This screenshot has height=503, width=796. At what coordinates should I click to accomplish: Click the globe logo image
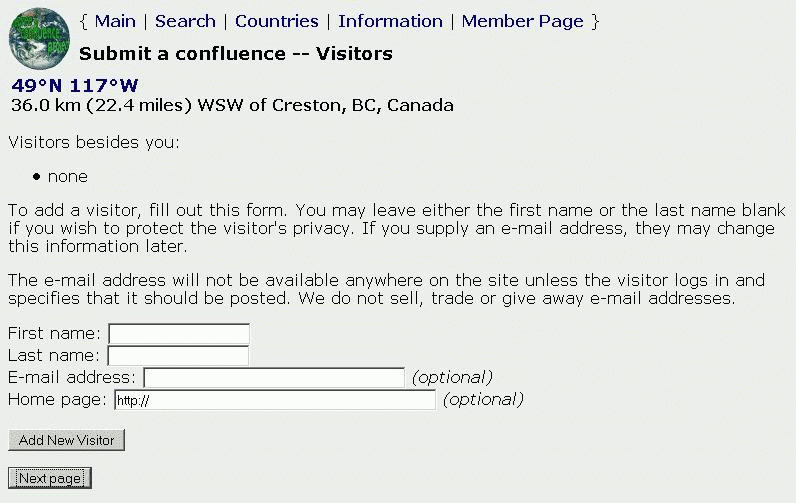click(39, 38)
